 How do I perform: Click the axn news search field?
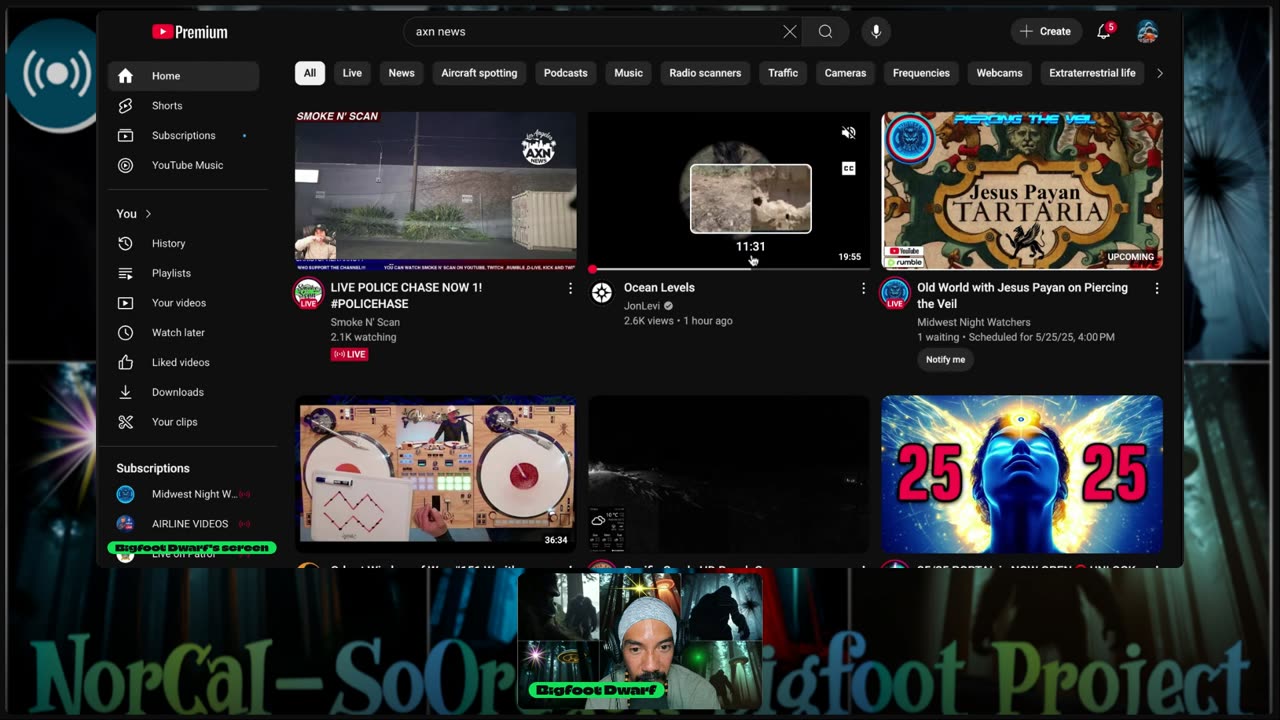[595, 32]
